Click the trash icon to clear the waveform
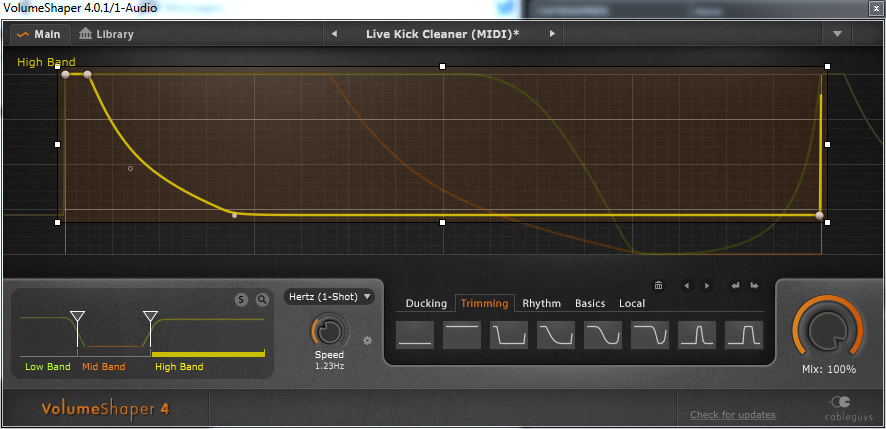 [658, 285]
